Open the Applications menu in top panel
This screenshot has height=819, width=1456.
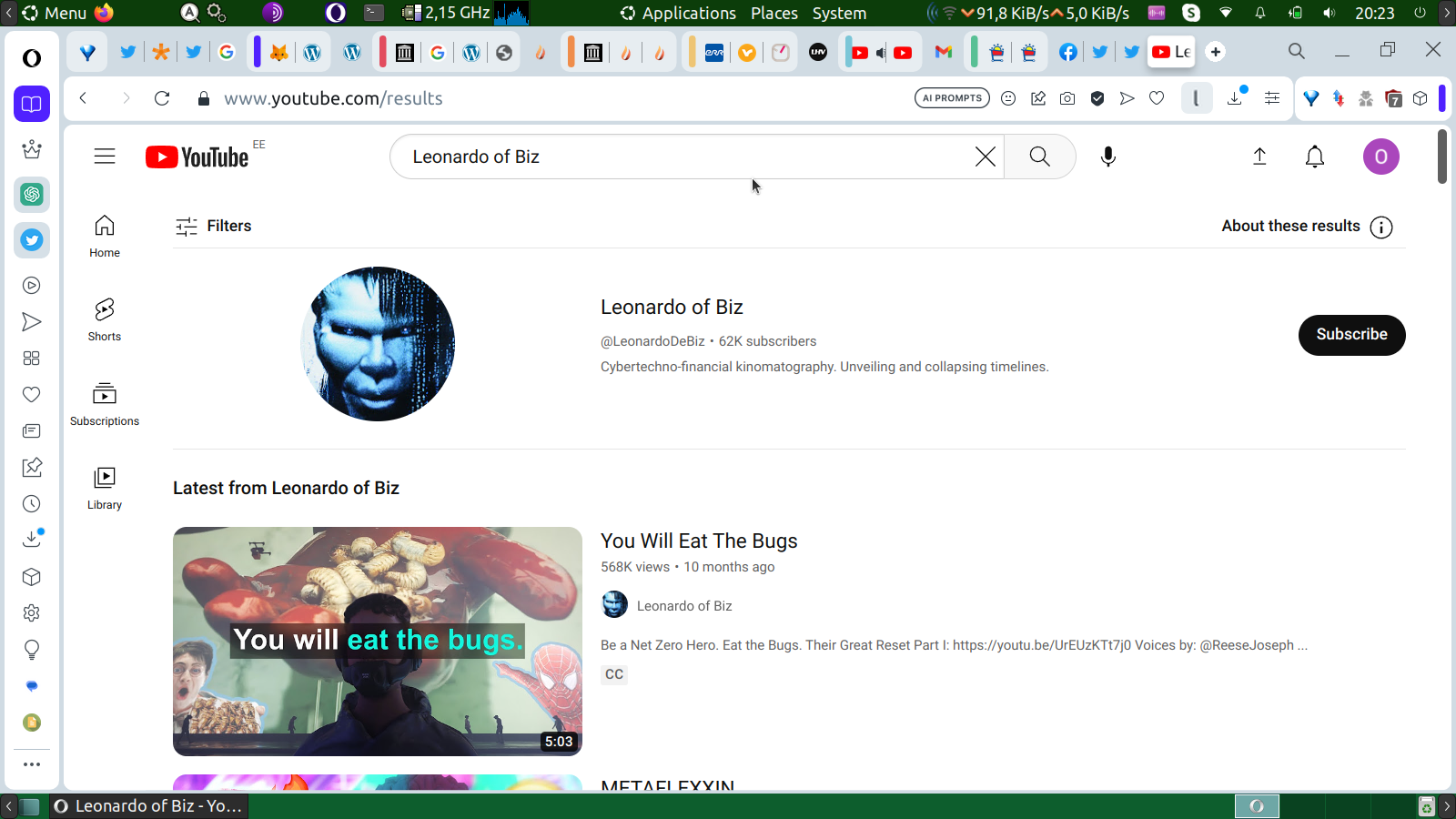(x=678, y=13)
